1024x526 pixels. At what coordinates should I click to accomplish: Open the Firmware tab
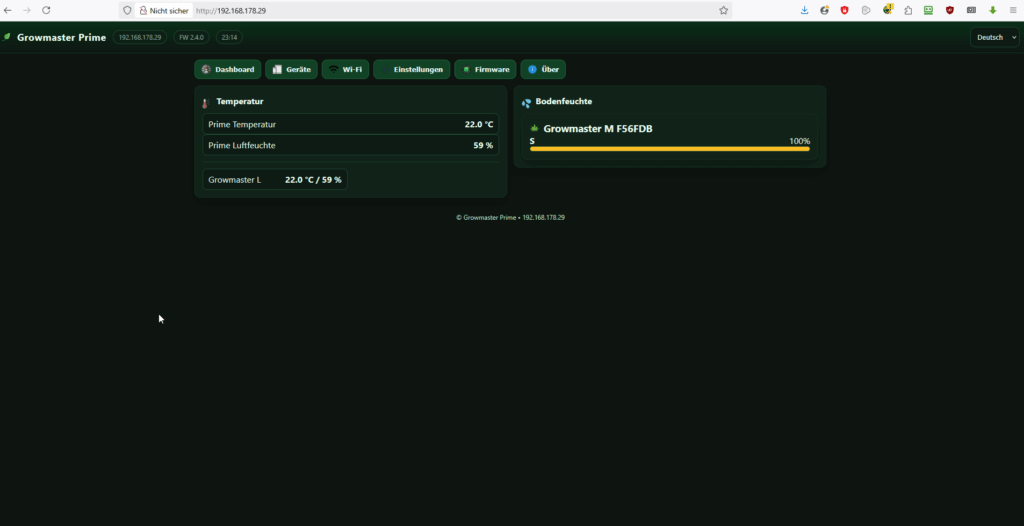coord(485,69)
